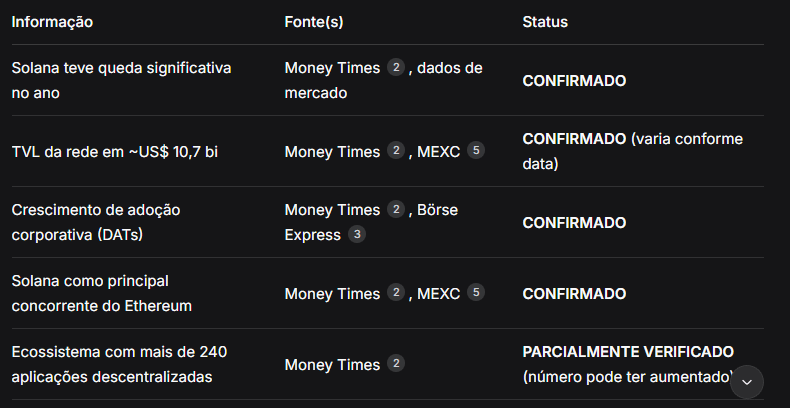Image resolution: width=790 pixels, height=408 pixels.
Task: Click the Status column header
Action: coord(545,21)
